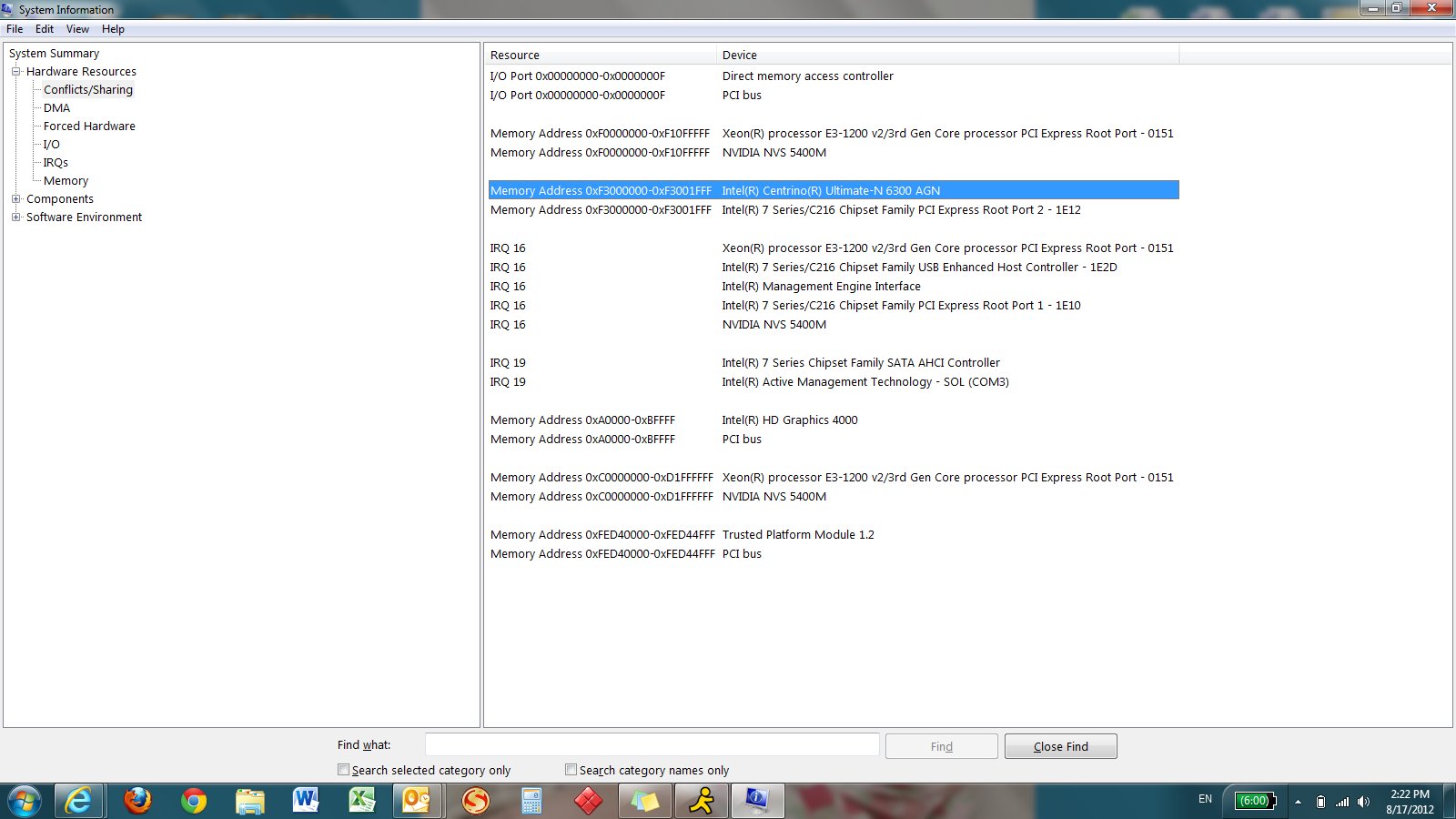Select NVIDIA NVS 5400M IRQ 16 row

pos(834,324)
